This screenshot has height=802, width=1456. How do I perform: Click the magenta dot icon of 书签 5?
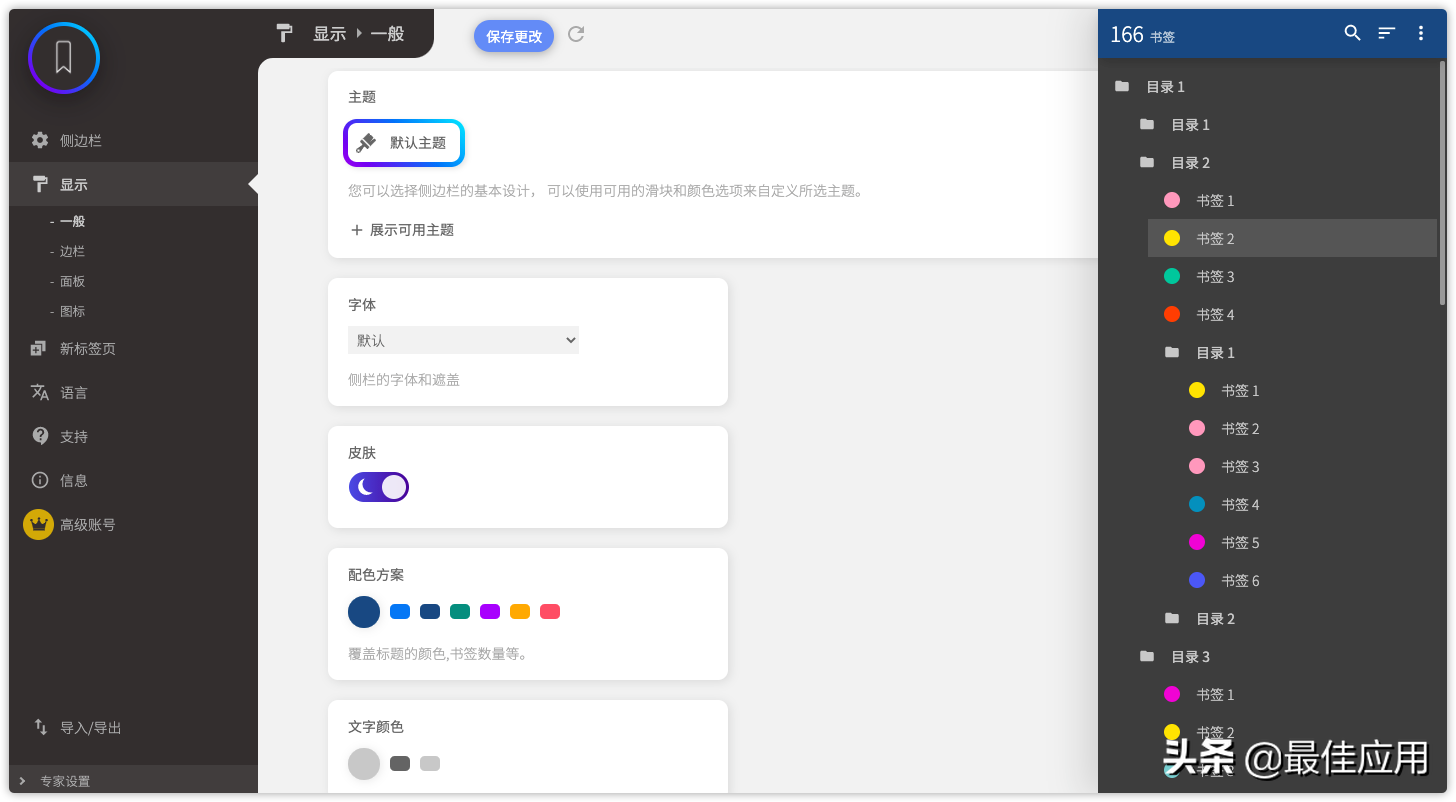point(1197,542)
